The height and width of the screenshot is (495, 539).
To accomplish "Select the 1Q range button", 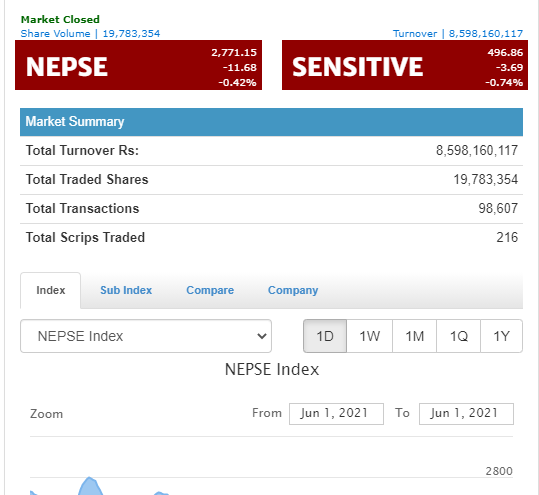I will [458, 336].
